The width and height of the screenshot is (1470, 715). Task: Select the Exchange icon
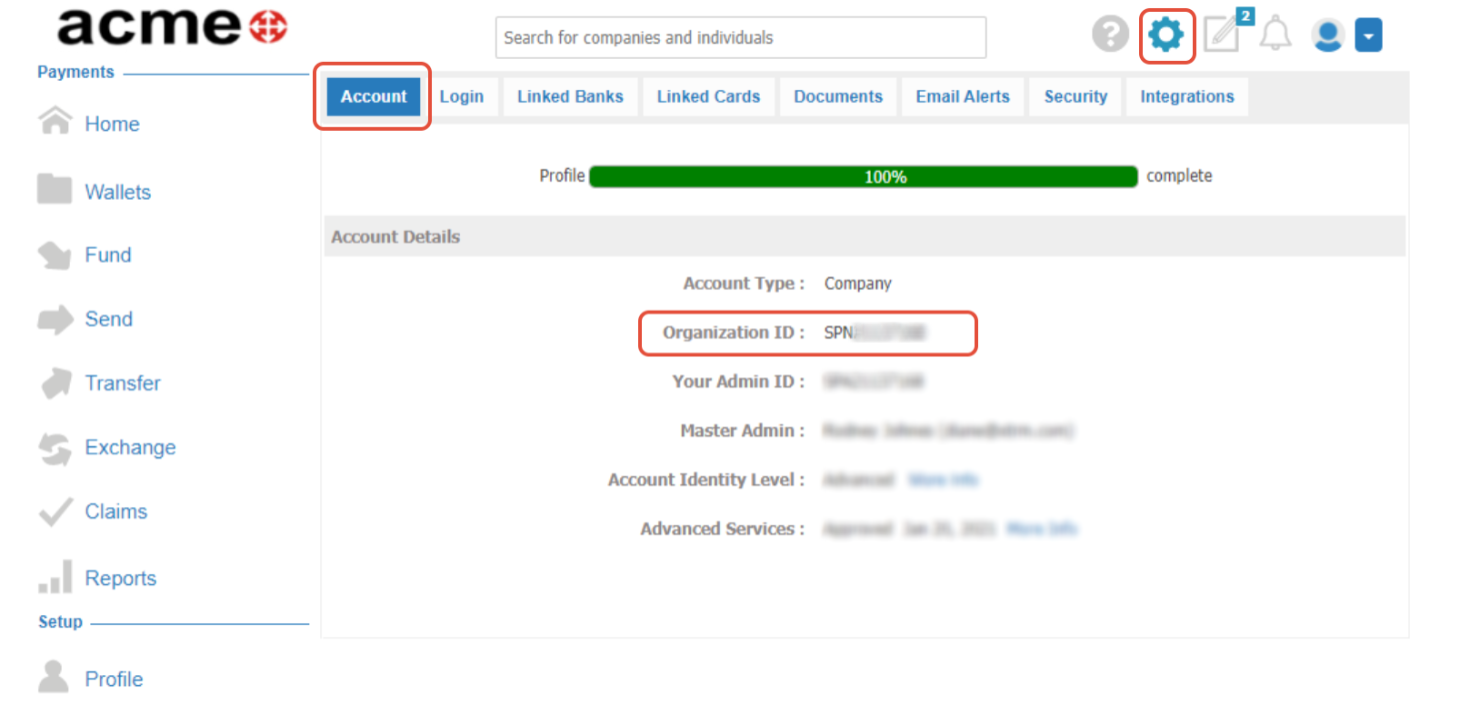coord(58,446)
